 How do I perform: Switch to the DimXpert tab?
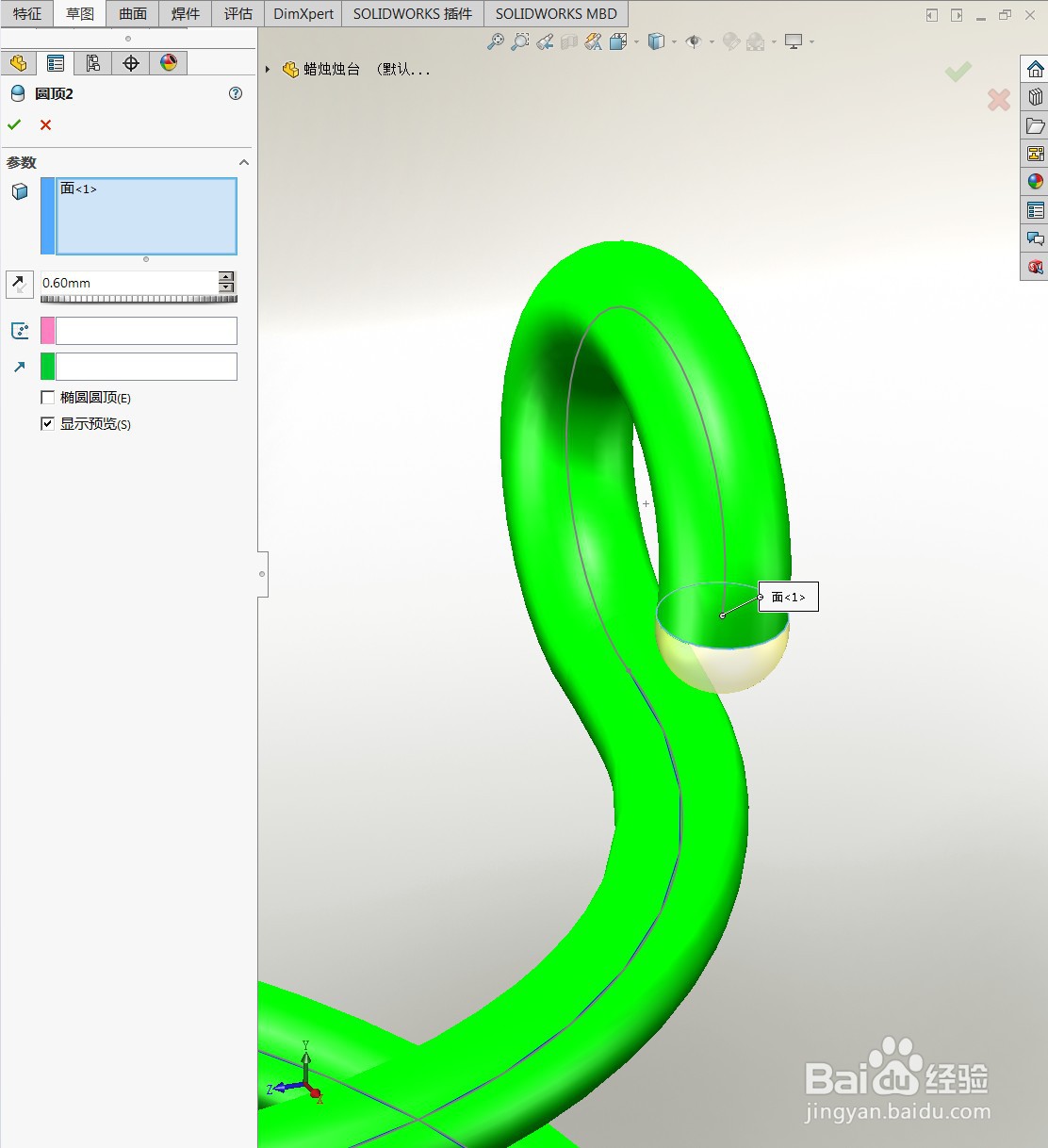coord(303,13)
